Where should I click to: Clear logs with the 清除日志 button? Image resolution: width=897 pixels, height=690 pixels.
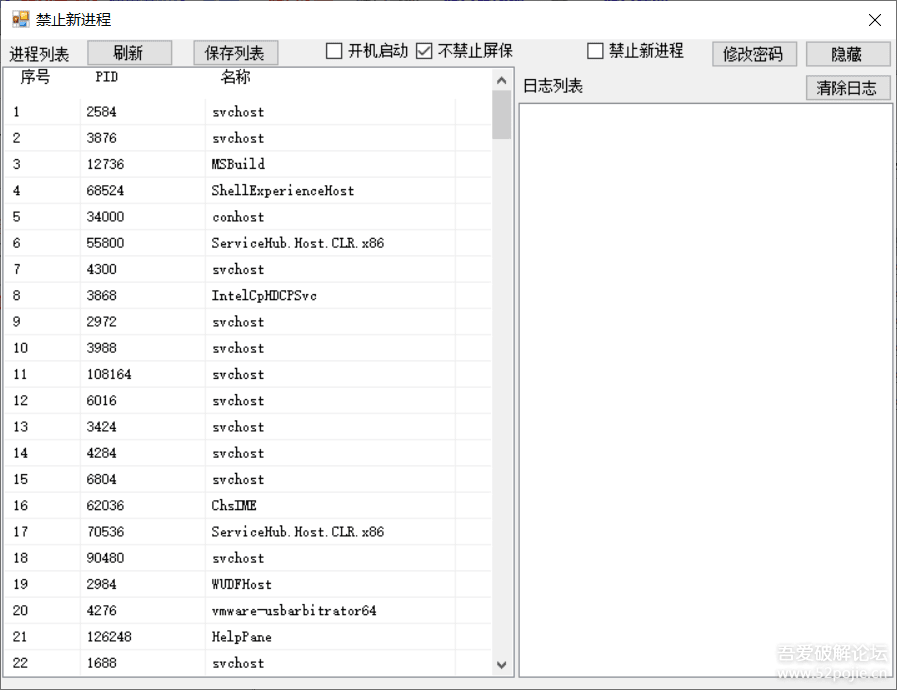848,88
